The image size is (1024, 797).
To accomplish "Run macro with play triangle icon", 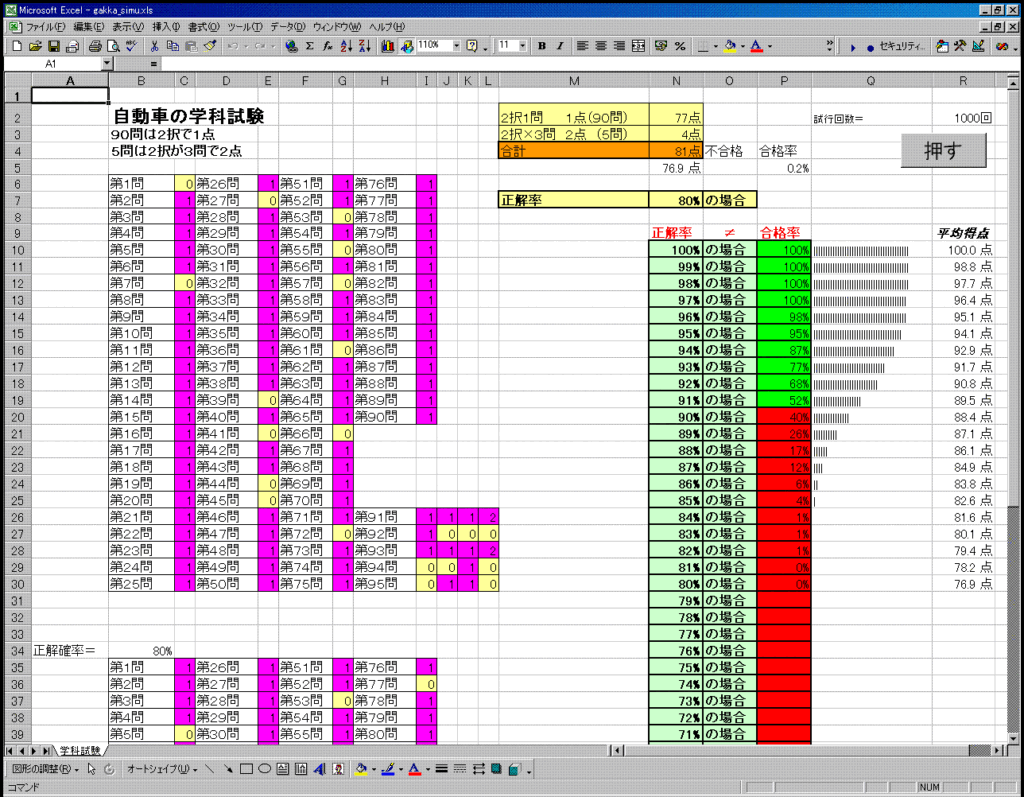I will pyautogui.click(x=852, y=47).
